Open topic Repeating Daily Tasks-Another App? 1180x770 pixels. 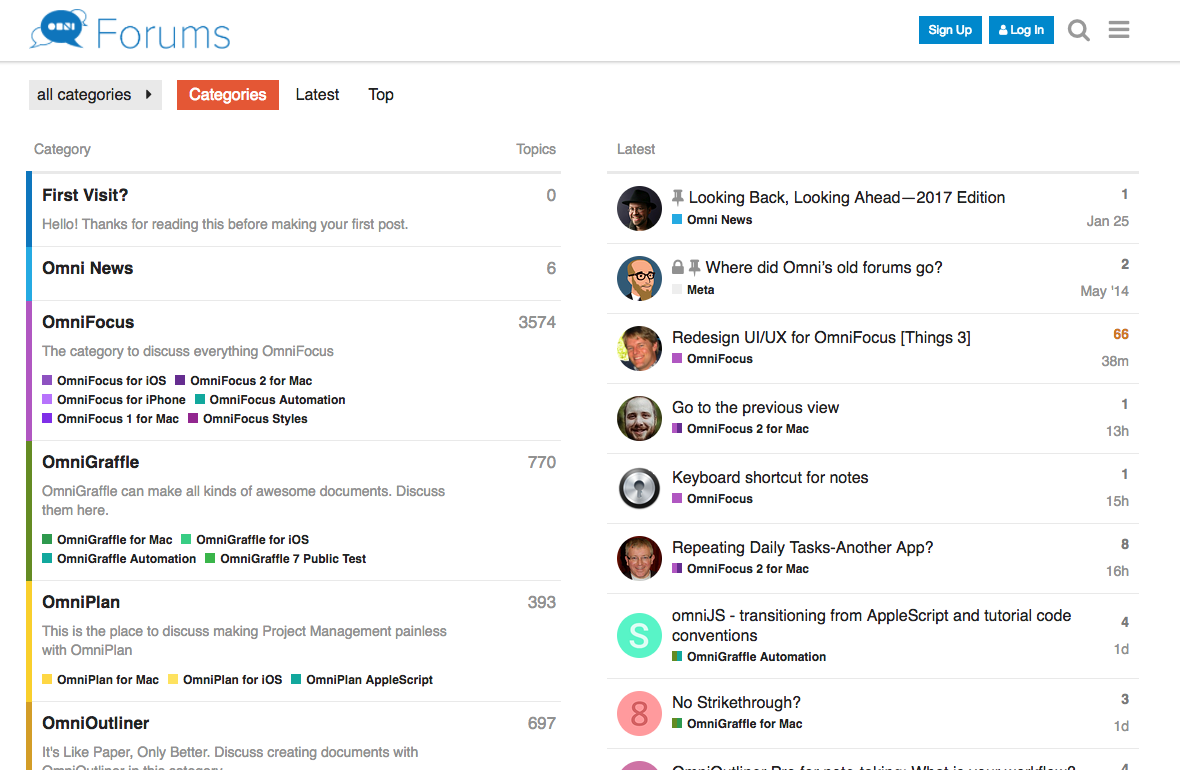coord(802,547)
